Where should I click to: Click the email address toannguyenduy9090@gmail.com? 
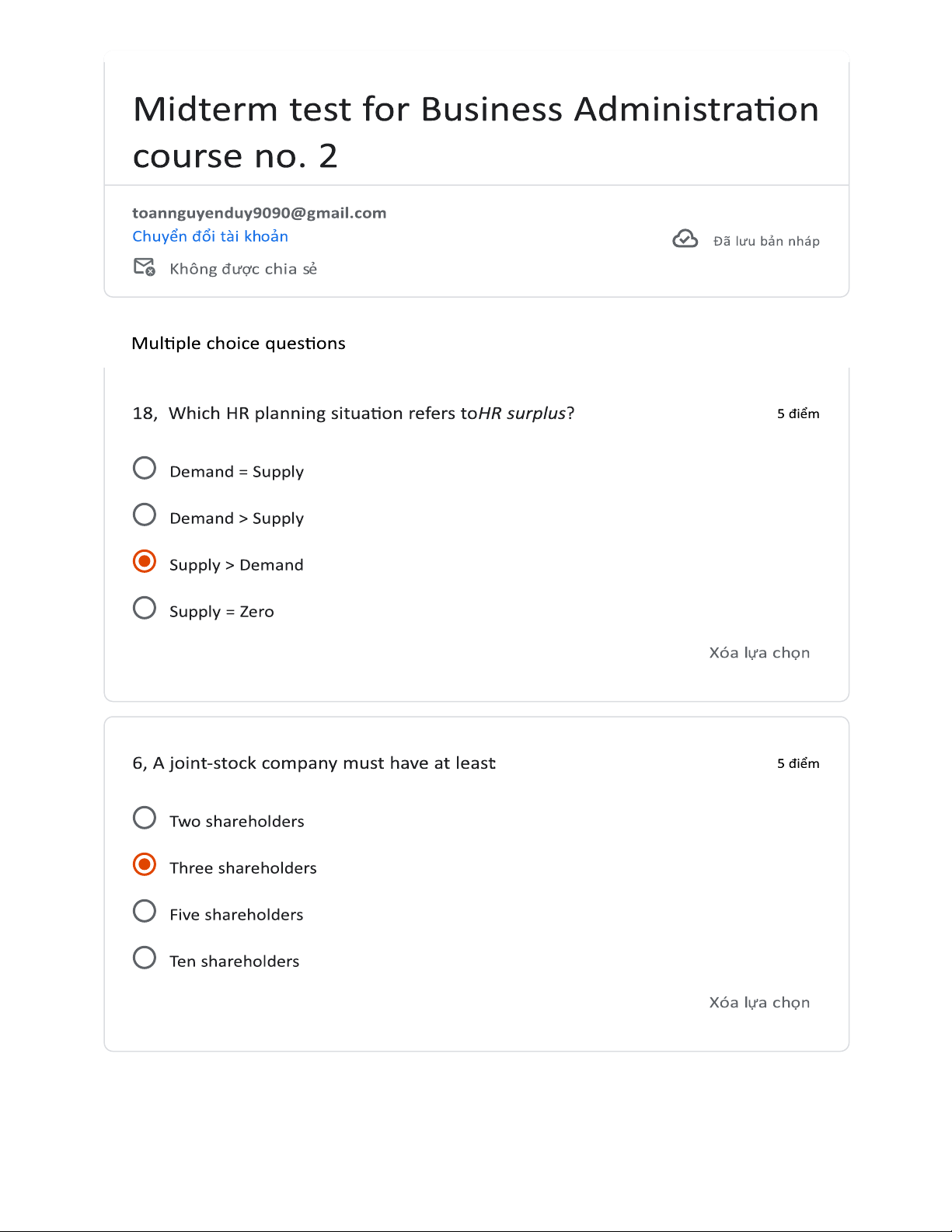tap(259, 213)
